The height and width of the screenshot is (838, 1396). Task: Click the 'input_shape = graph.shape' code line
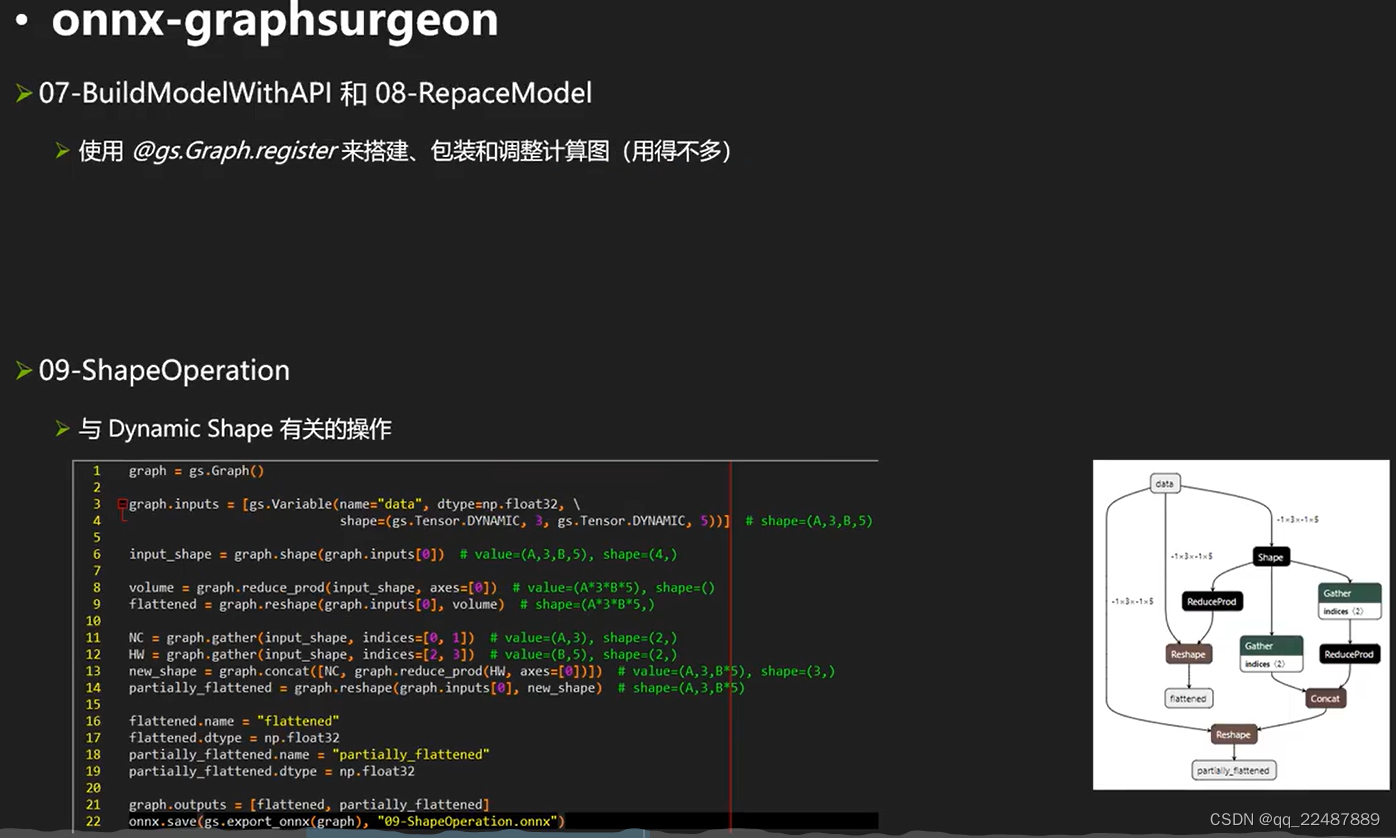404,554
